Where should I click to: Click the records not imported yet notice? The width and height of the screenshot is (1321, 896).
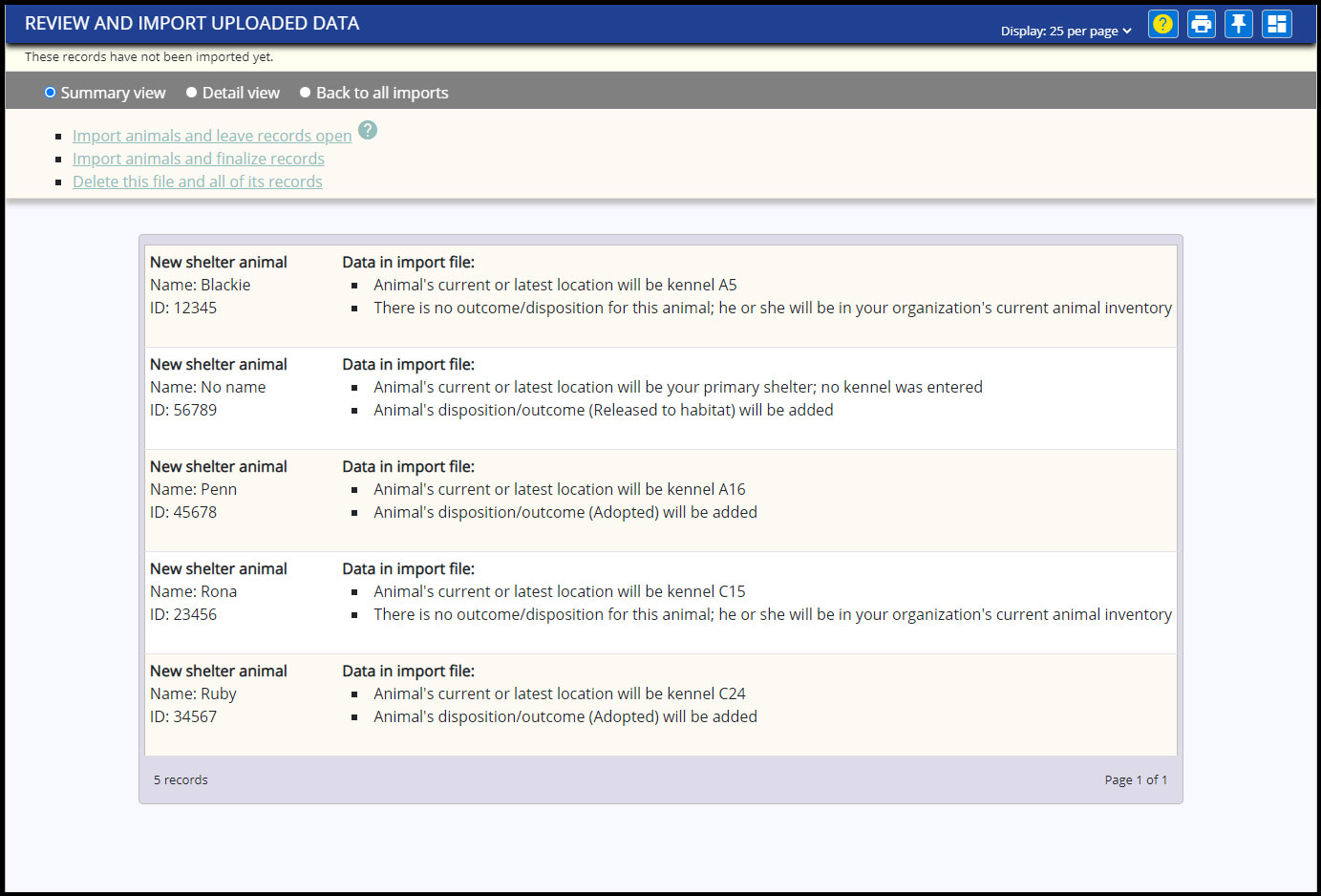[149, 56]
